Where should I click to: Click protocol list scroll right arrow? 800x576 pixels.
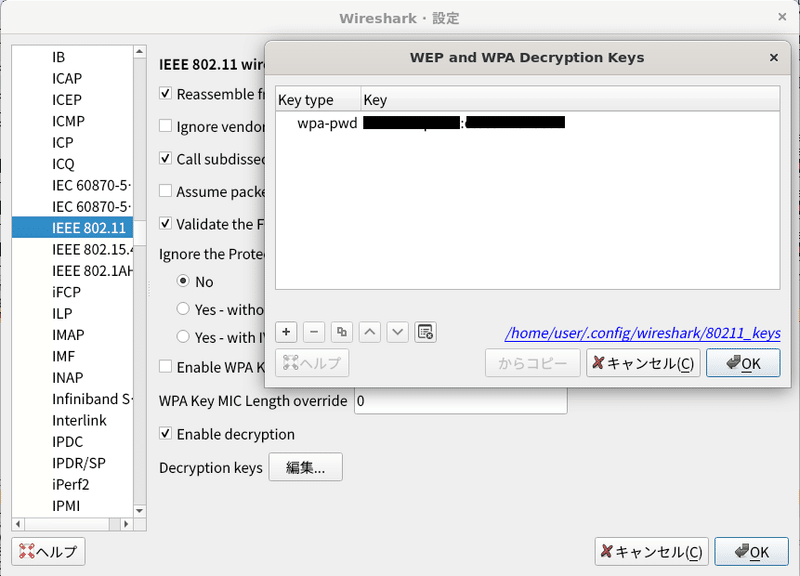point(126,524)
